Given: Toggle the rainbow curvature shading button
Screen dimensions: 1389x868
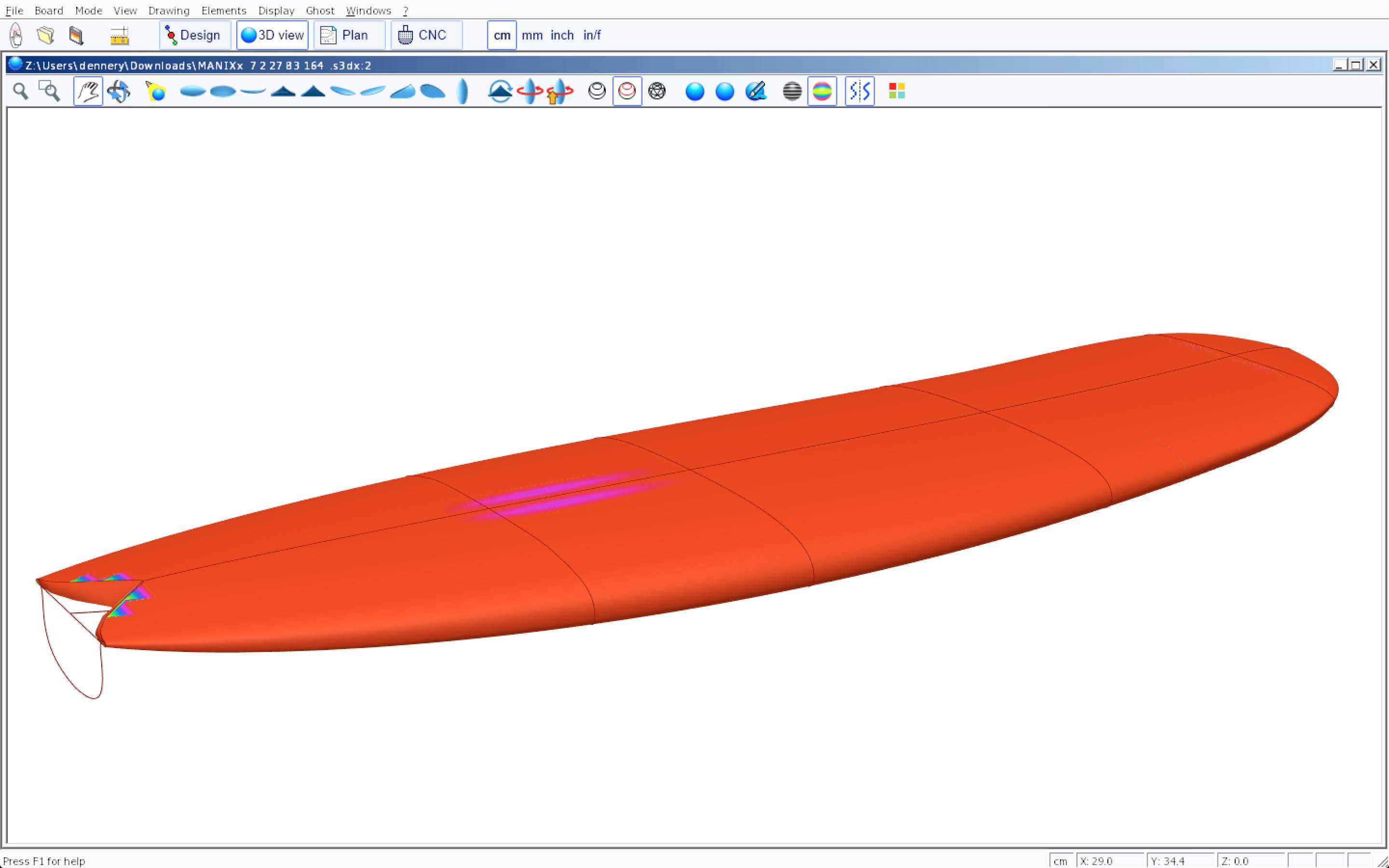Looking at the screenshot, I should click(x=822, y=91).
